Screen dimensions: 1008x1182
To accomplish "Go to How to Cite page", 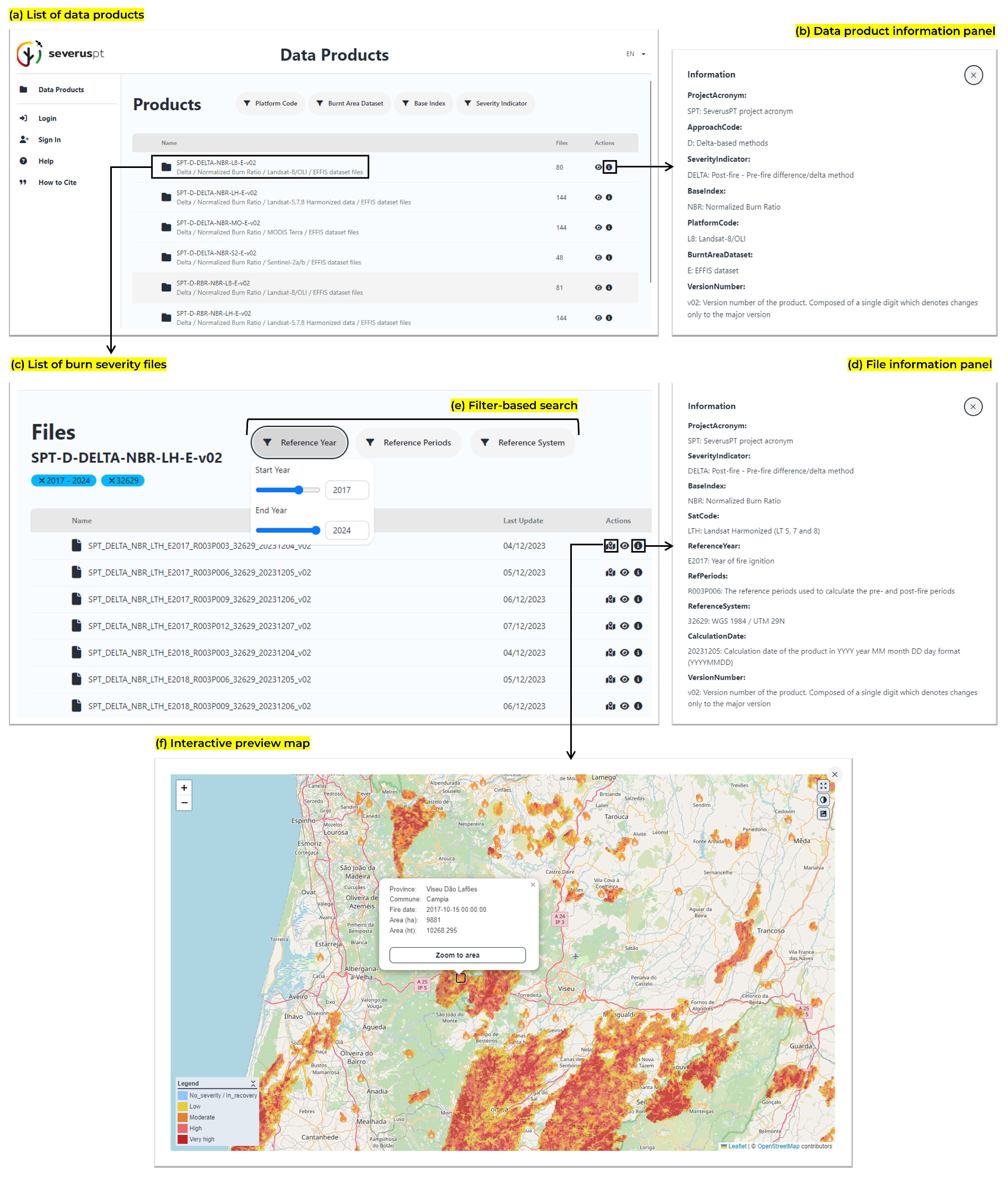I will 57,183.
